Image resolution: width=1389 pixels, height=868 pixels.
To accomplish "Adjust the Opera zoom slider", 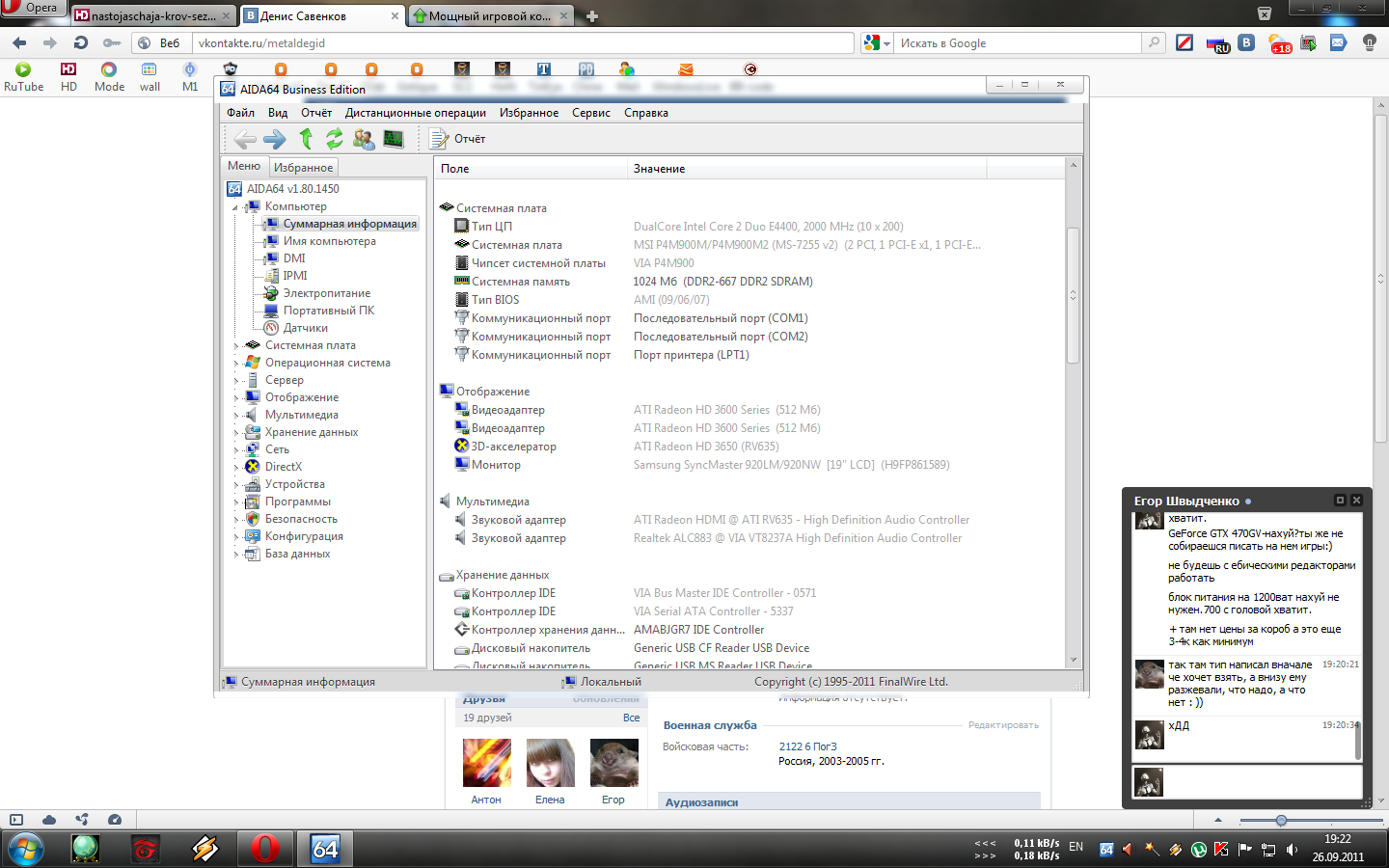I will [x=1281, y=821].
